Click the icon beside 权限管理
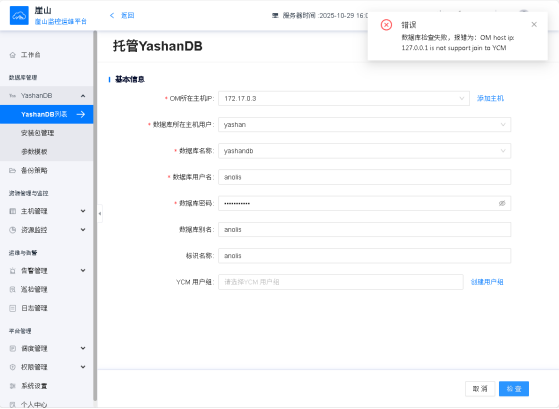Screen dimensions: 559x409 click(12, 367)
